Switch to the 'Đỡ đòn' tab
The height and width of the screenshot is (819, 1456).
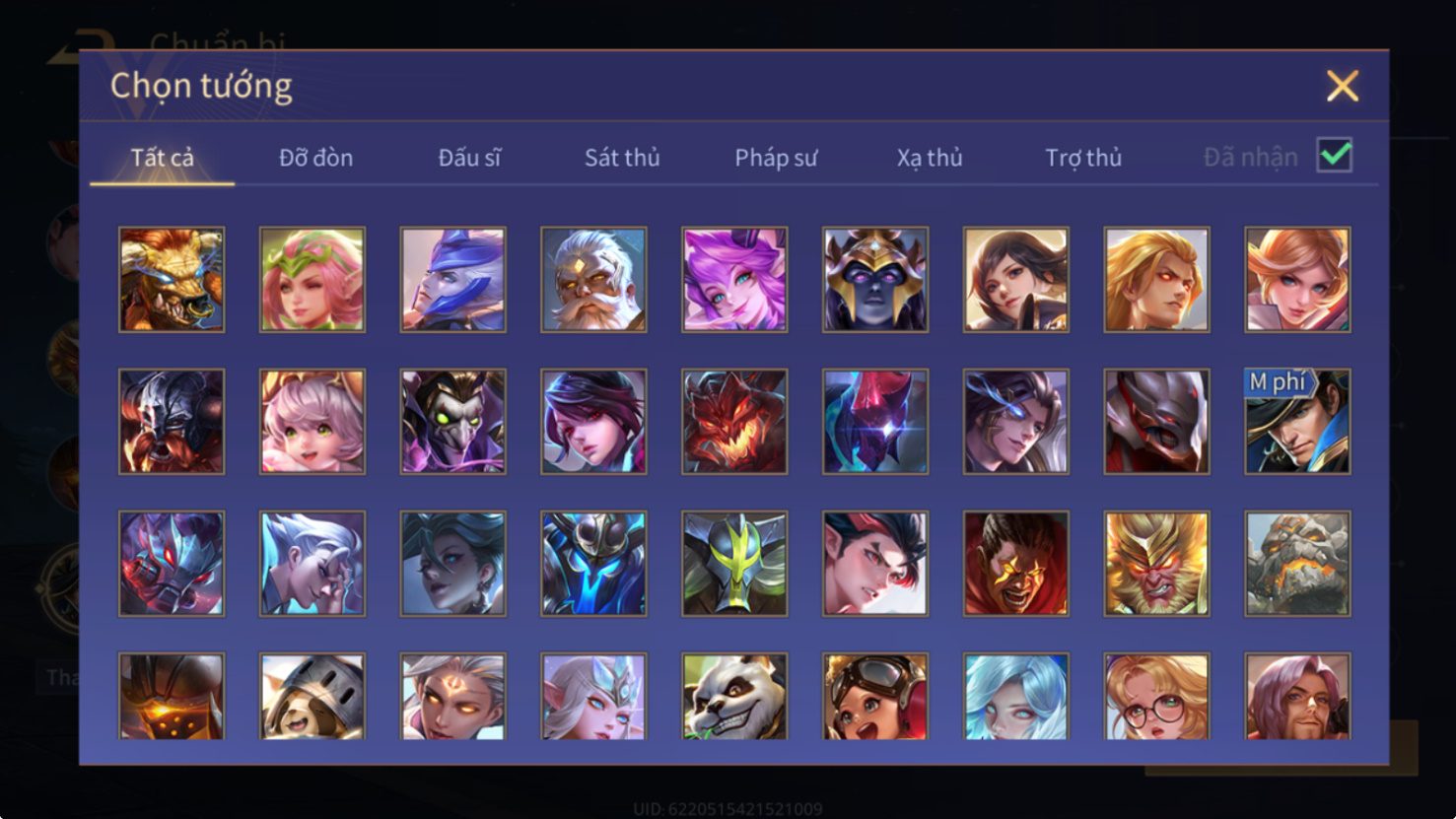pos(315,158)
